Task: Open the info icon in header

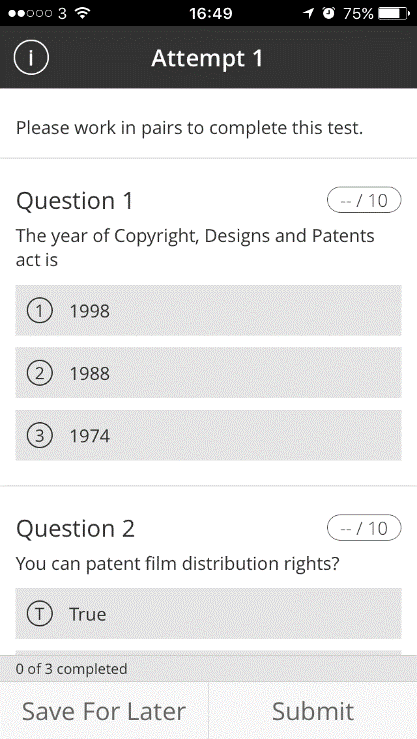Action: (x=31, y=57)
